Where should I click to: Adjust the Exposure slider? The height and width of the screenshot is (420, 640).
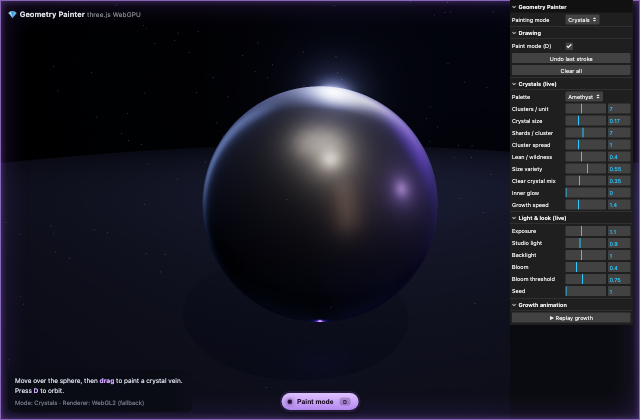coord(585,231)
